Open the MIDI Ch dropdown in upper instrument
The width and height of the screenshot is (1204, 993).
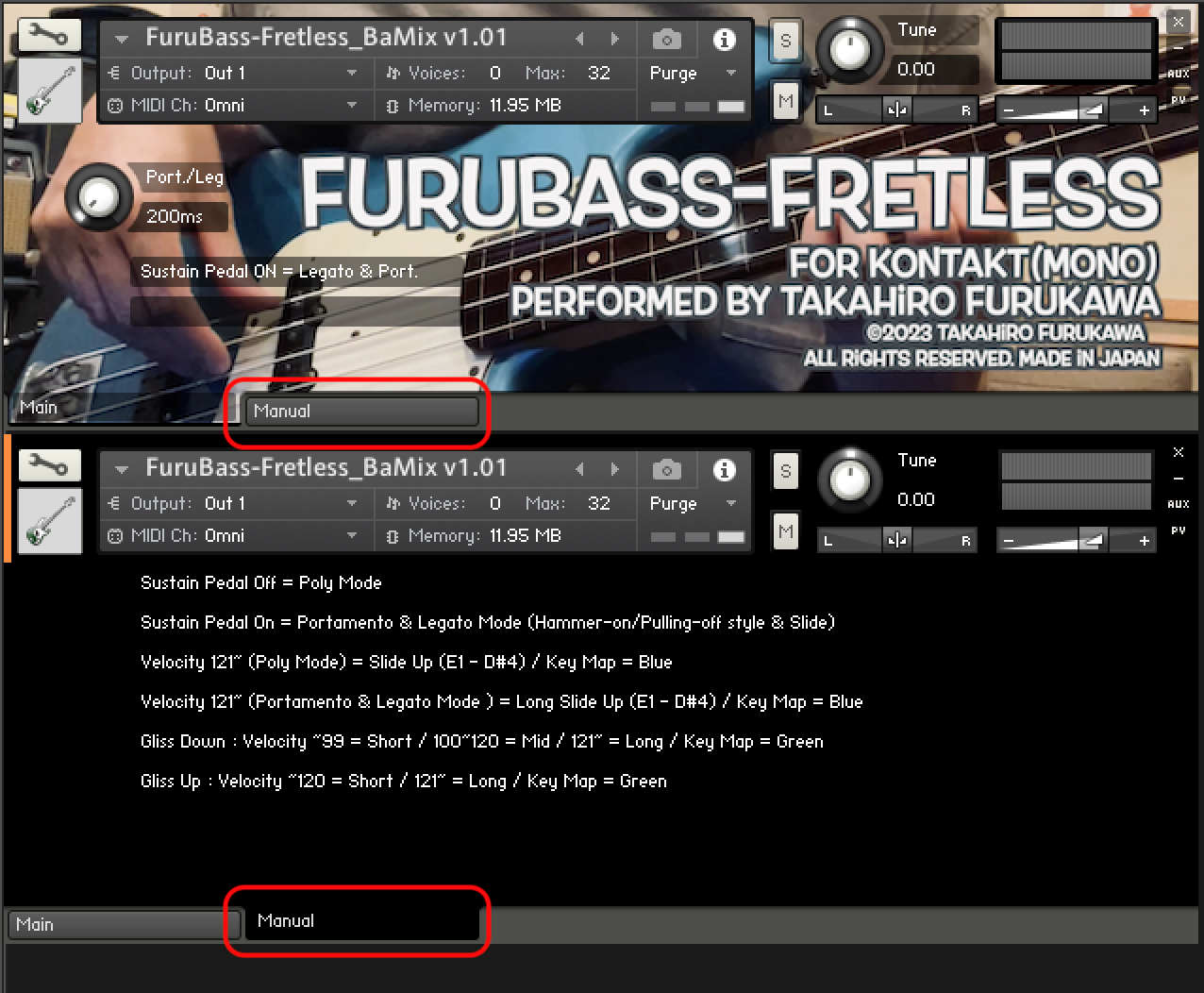(233, 105)
